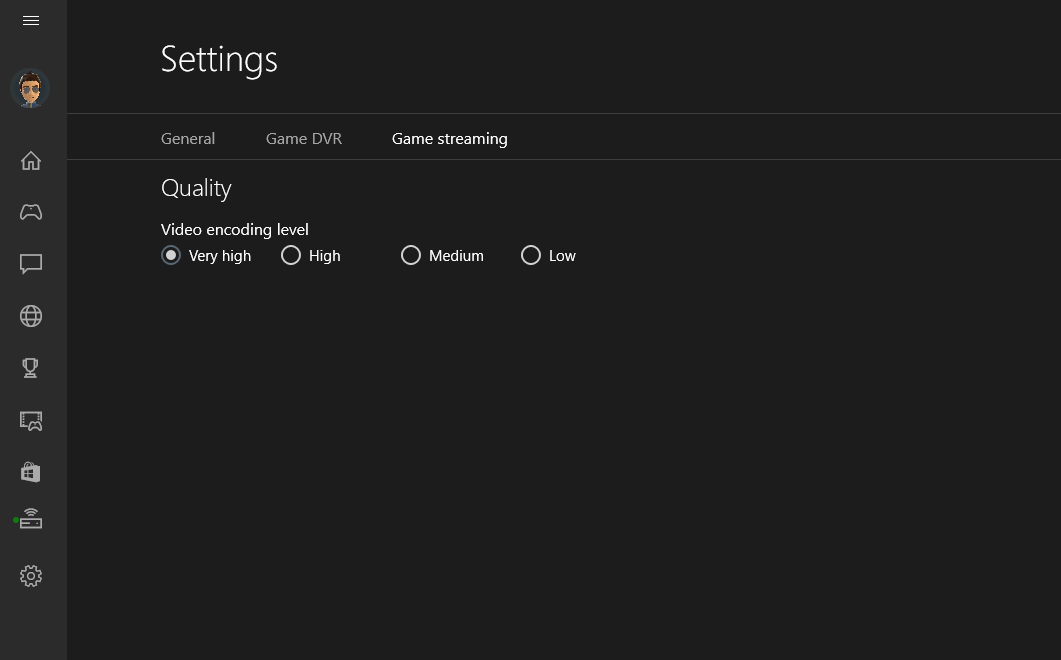Screen dimensions: 1061x660
Task: Select Very high encoding level
Action: point(206,255)
